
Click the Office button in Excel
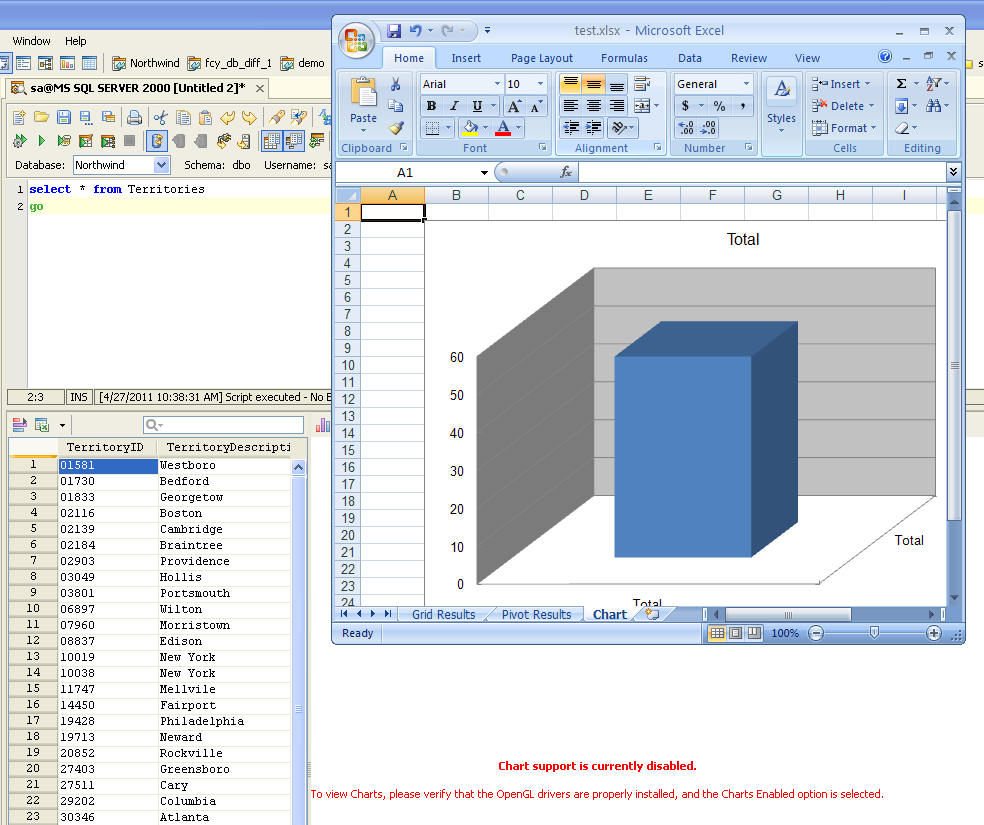coord(356,40)
